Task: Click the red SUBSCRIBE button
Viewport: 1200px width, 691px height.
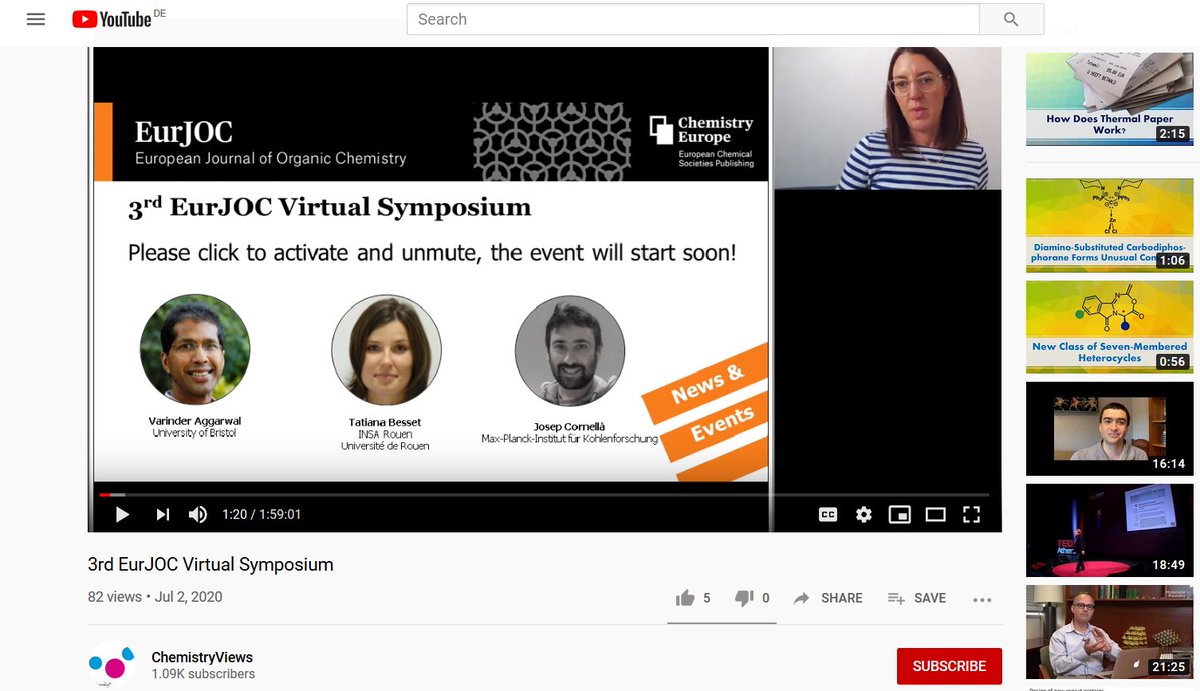Action: click(x=949, y=666)
